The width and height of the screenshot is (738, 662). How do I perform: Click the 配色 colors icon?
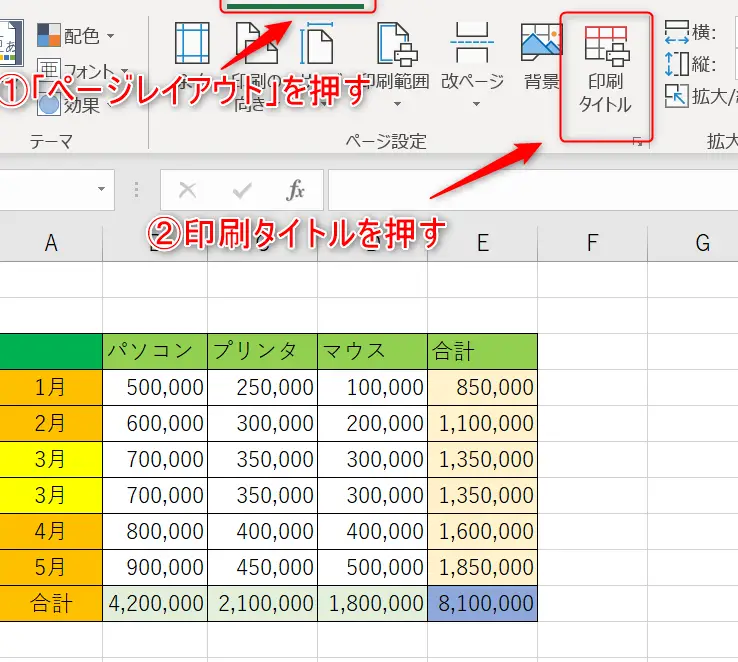[x=48, y=35]
